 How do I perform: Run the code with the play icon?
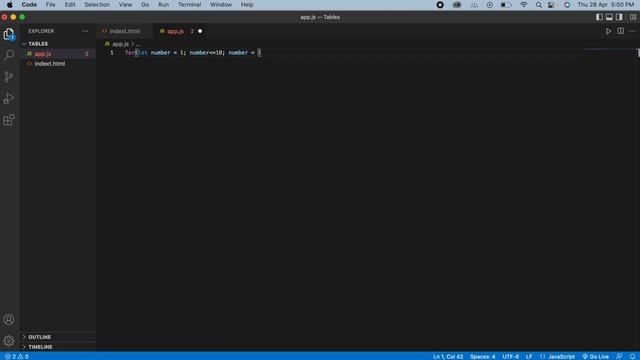tap(608, 31)
